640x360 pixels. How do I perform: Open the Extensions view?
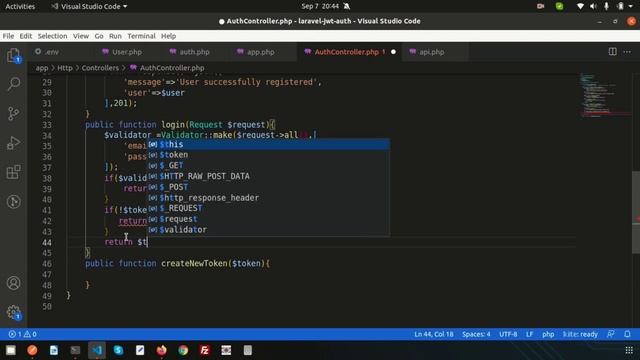pos(13,172)
